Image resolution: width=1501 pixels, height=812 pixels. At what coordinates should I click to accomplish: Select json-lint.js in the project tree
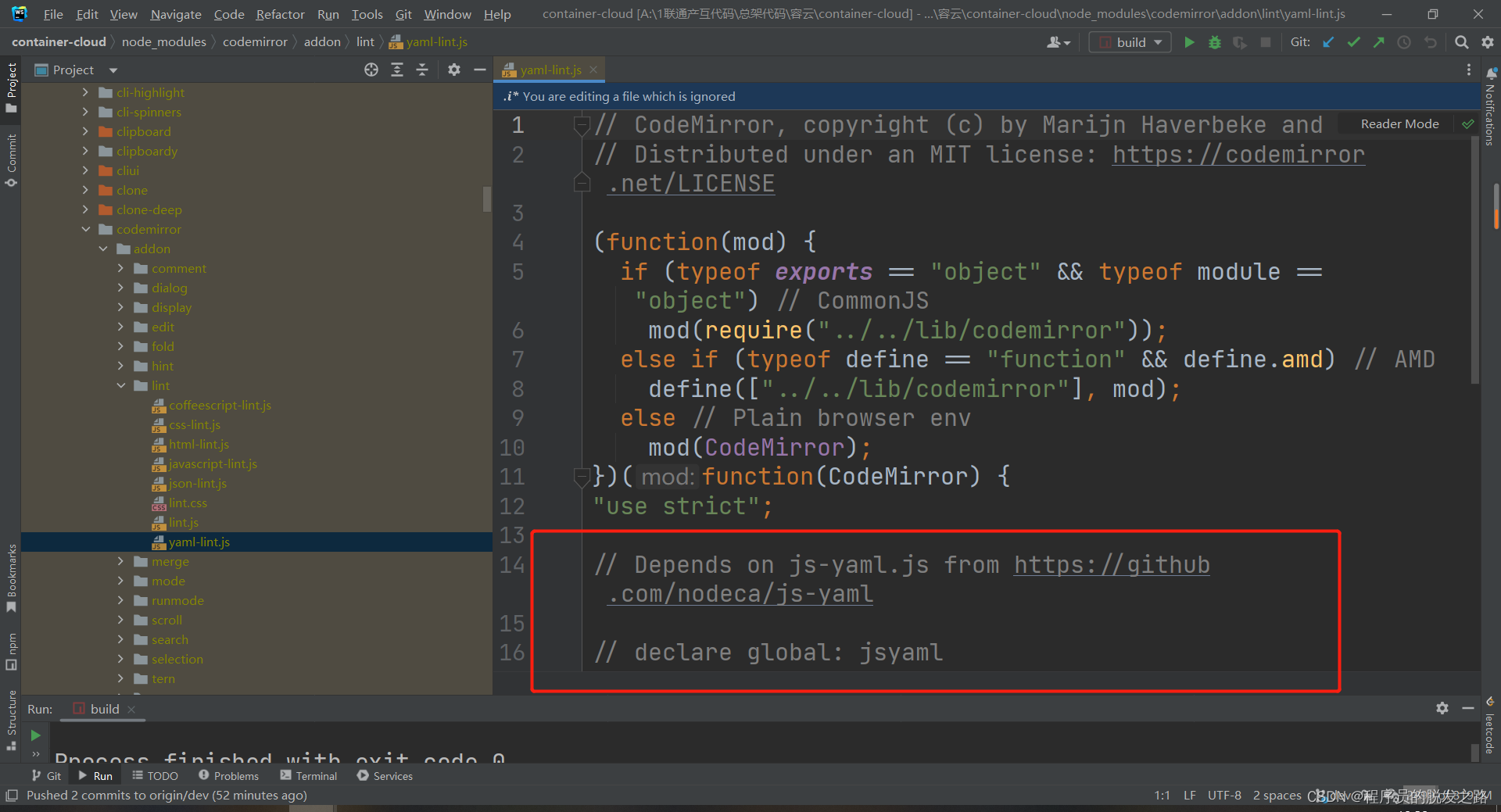(x=197, y=483)
